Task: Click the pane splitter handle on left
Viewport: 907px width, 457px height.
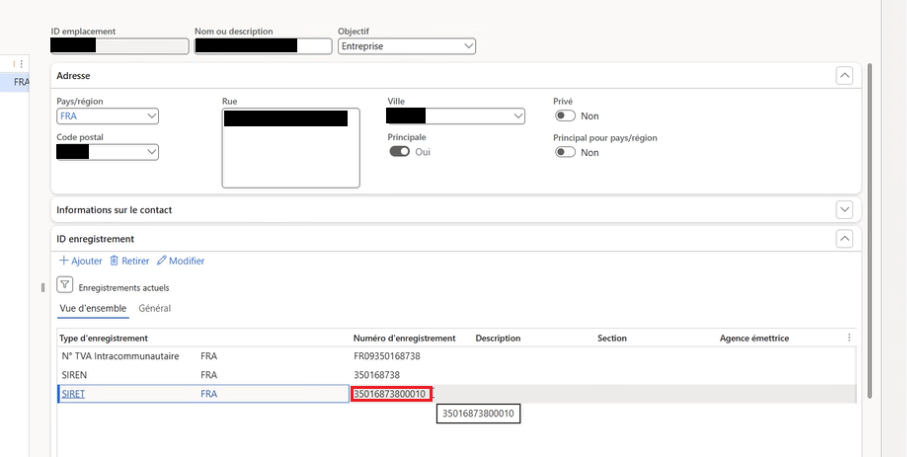Action: click(x=43, y=288)
